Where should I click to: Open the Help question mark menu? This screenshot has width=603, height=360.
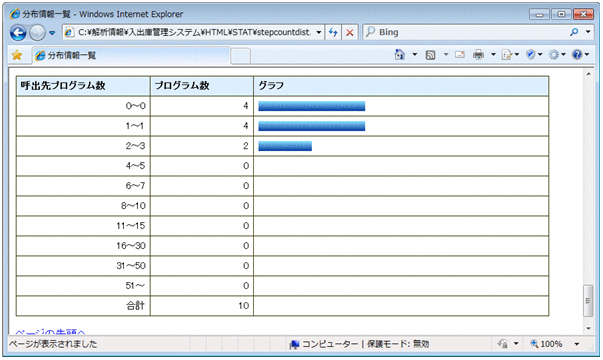[x=580, y=55]
